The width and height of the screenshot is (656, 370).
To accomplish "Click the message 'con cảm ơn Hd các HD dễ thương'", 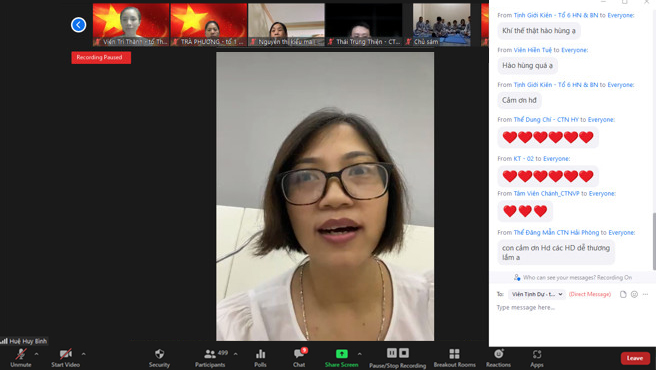I will click(556, 252).
